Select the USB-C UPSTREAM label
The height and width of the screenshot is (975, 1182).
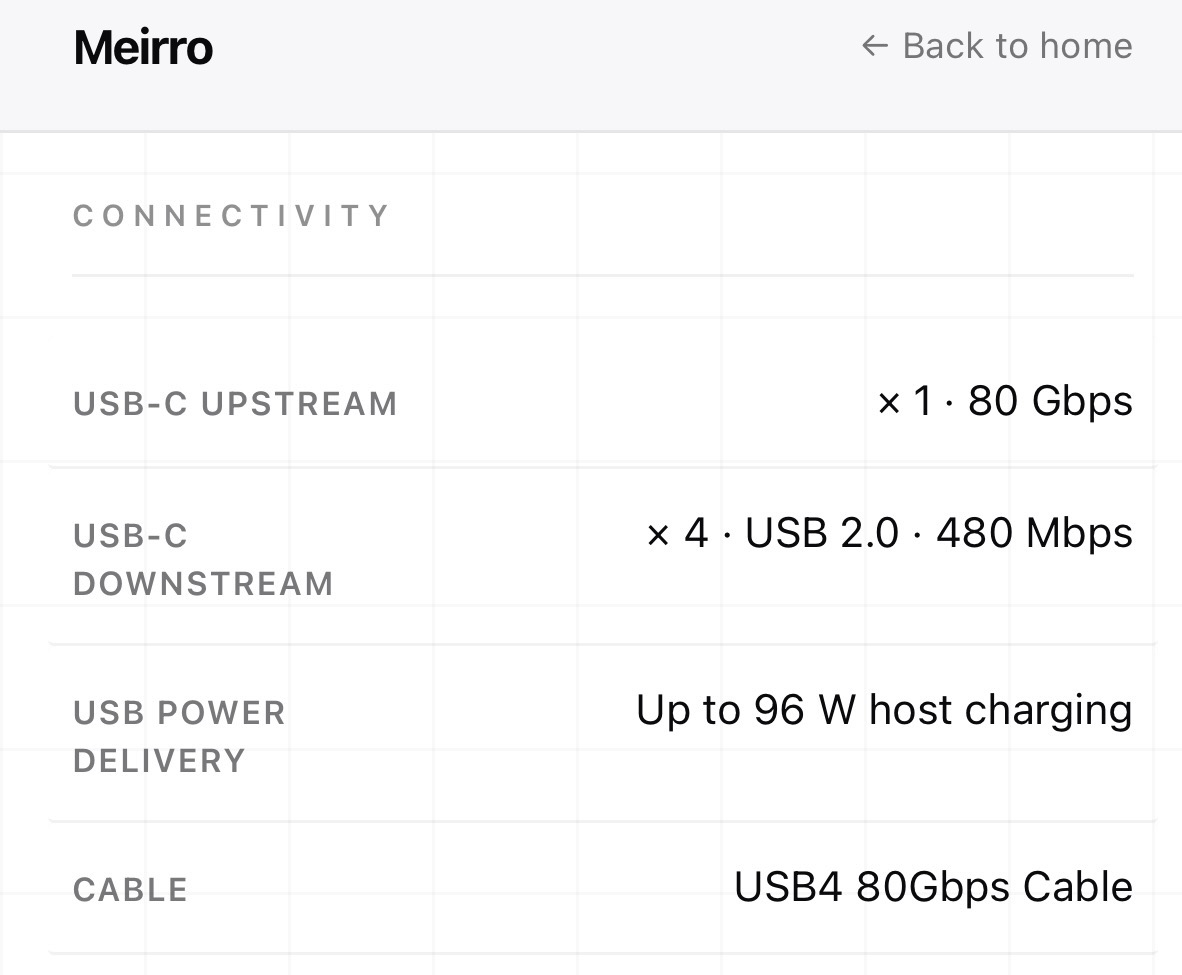click(x=235, y=403)
